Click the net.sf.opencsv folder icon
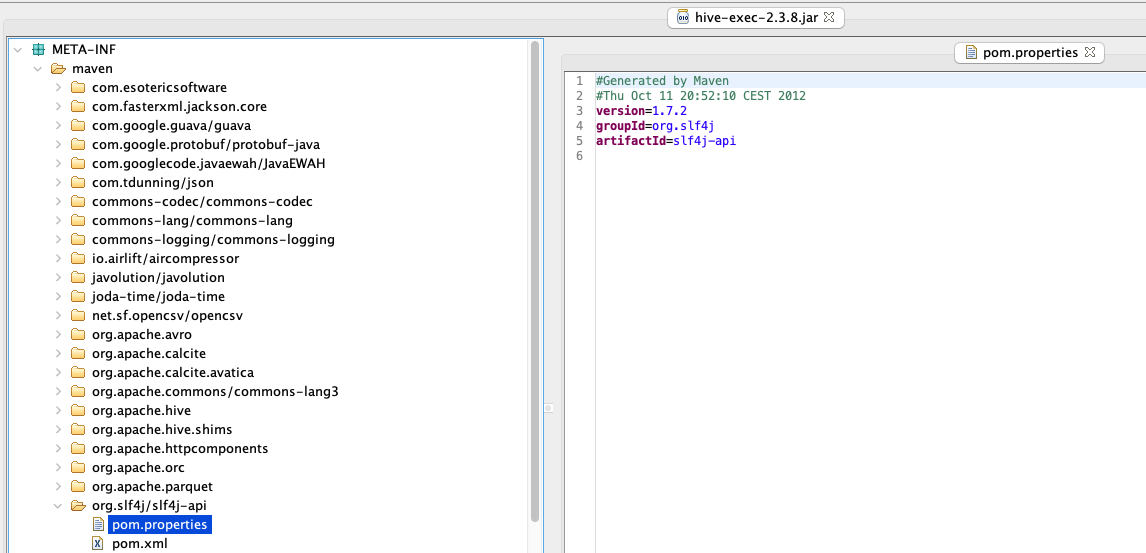Screen dimensions: 1146x553 click(78, 316)
